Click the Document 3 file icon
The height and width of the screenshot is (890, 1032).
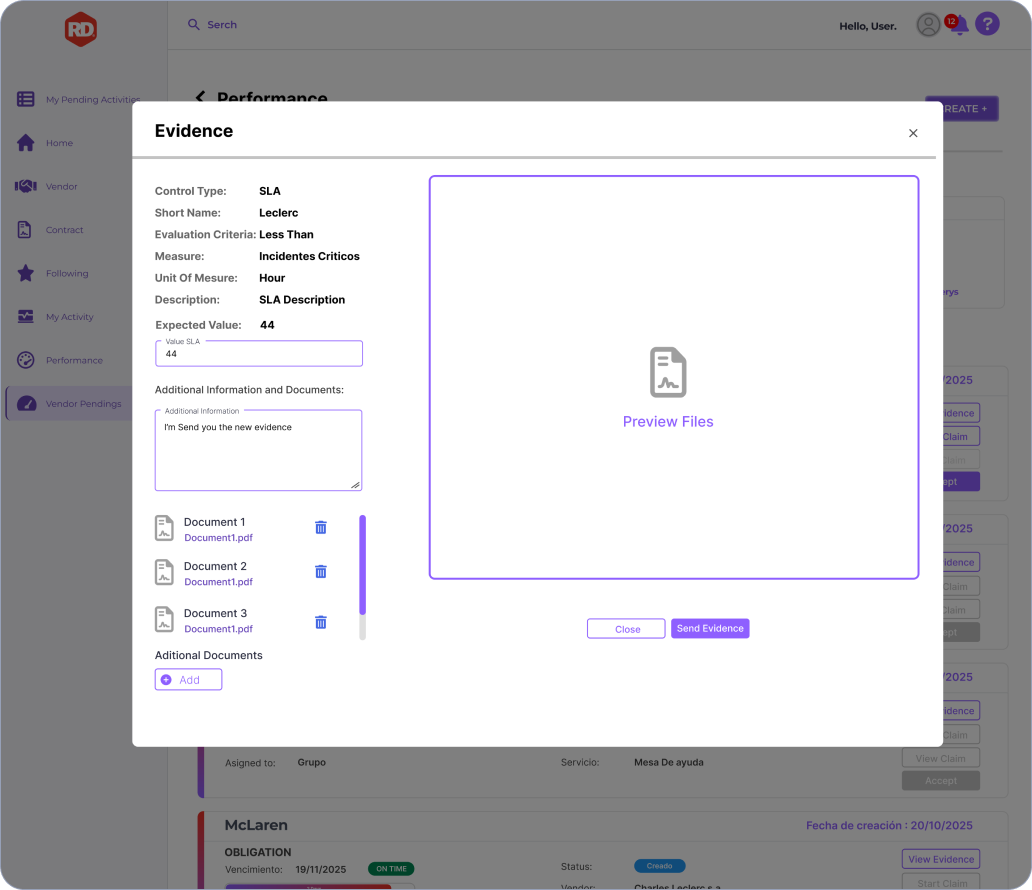(164, 619)
